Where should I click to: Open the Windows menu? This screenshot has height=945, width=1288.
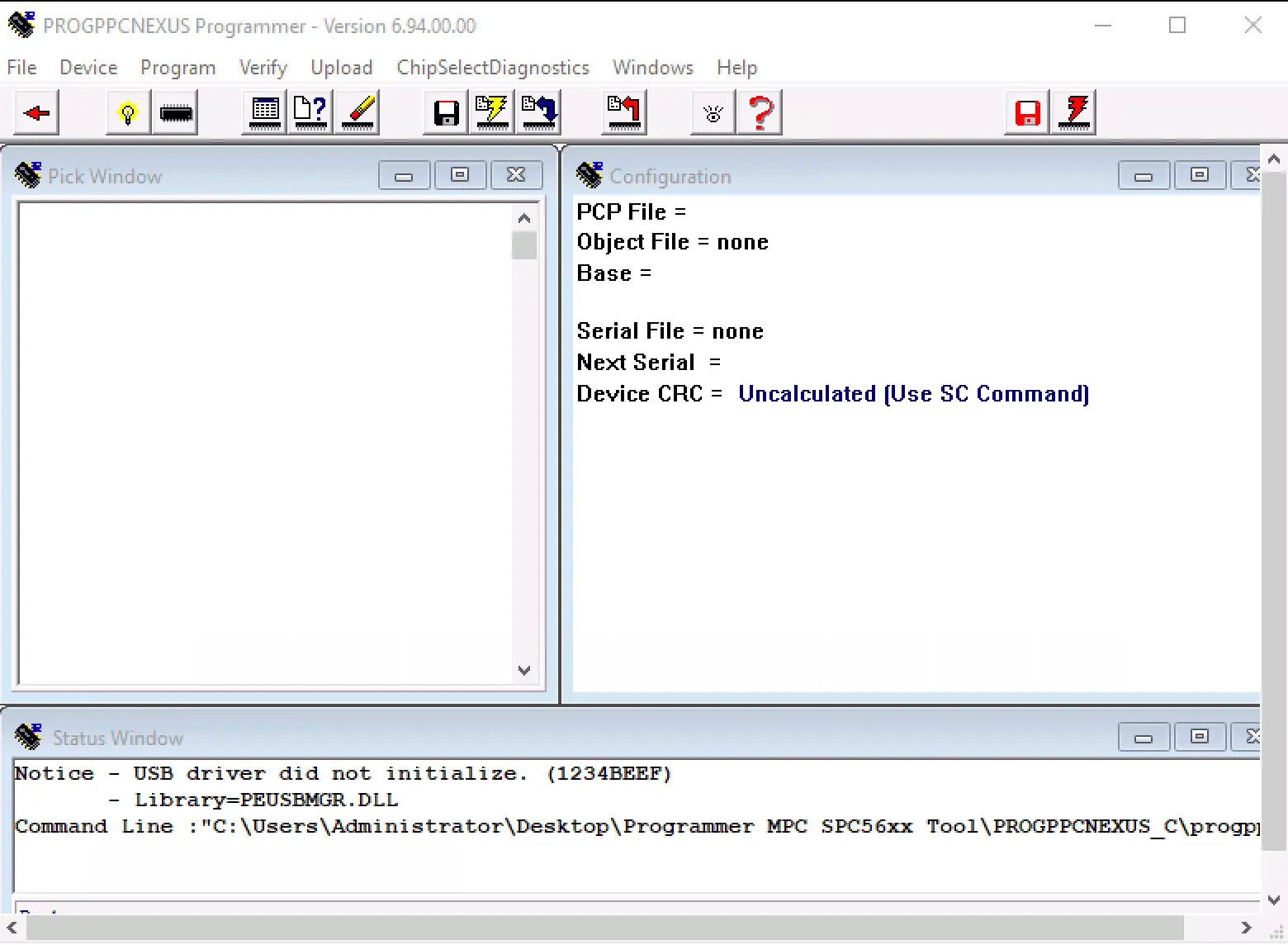coord(652,68)
